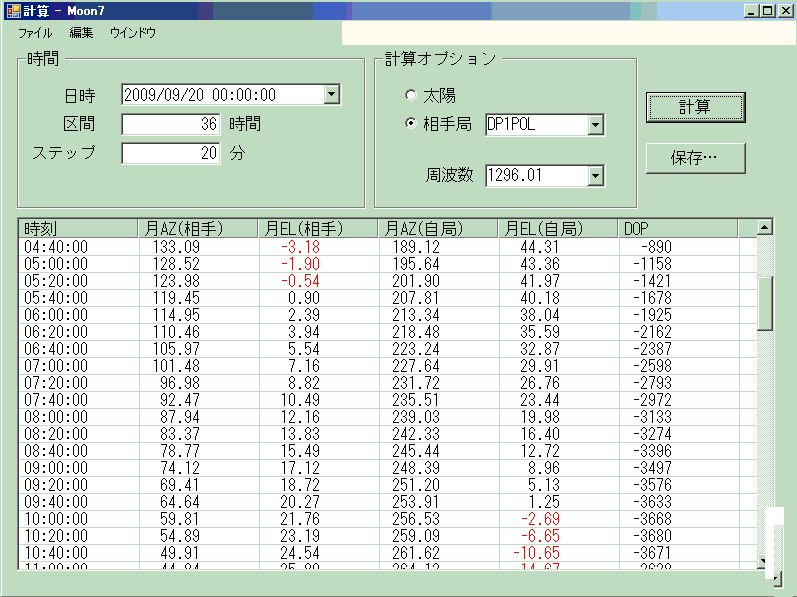This screenshot has width=797, height=597.
Task: Open the ウインドウ menu
Action: [133, 33]
